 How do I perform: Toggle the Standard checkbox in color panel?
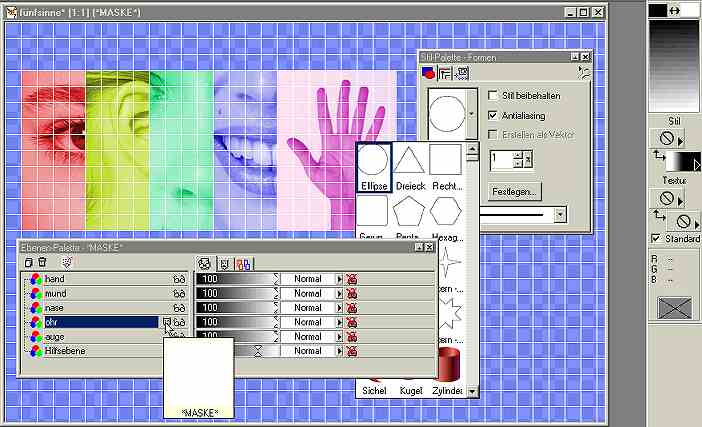pos(656,239)
